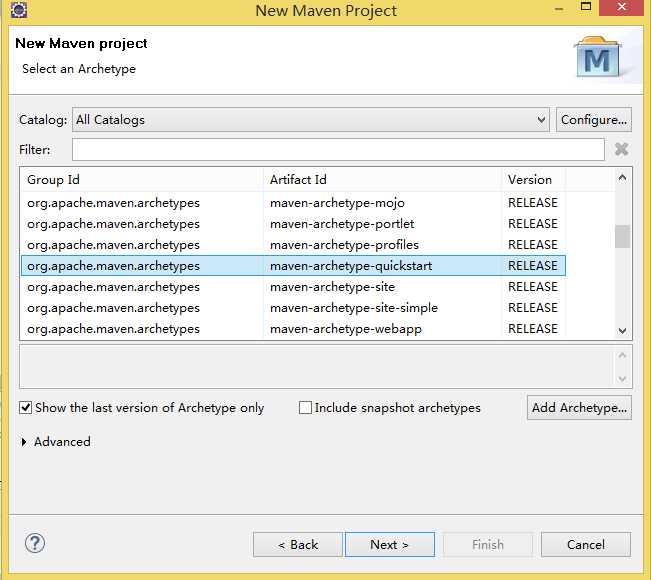
Task: Click archetype list scroll up arrow
Action: click(622, 178)
